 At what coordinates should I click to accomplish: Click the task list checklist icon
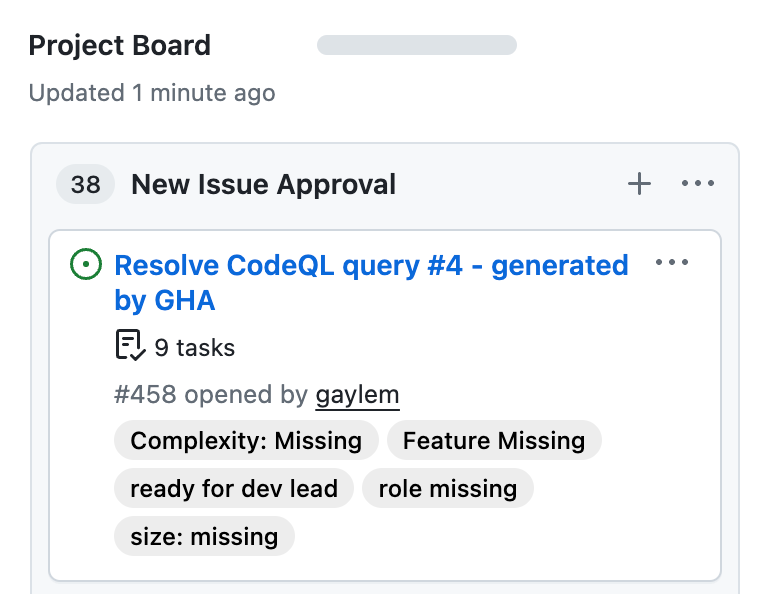[130, 346]
